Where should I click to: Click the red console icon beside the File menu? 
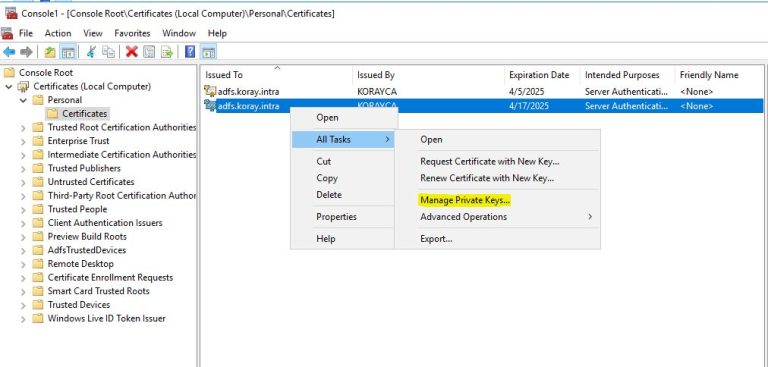pyautogui.click(x=7, y=33)
